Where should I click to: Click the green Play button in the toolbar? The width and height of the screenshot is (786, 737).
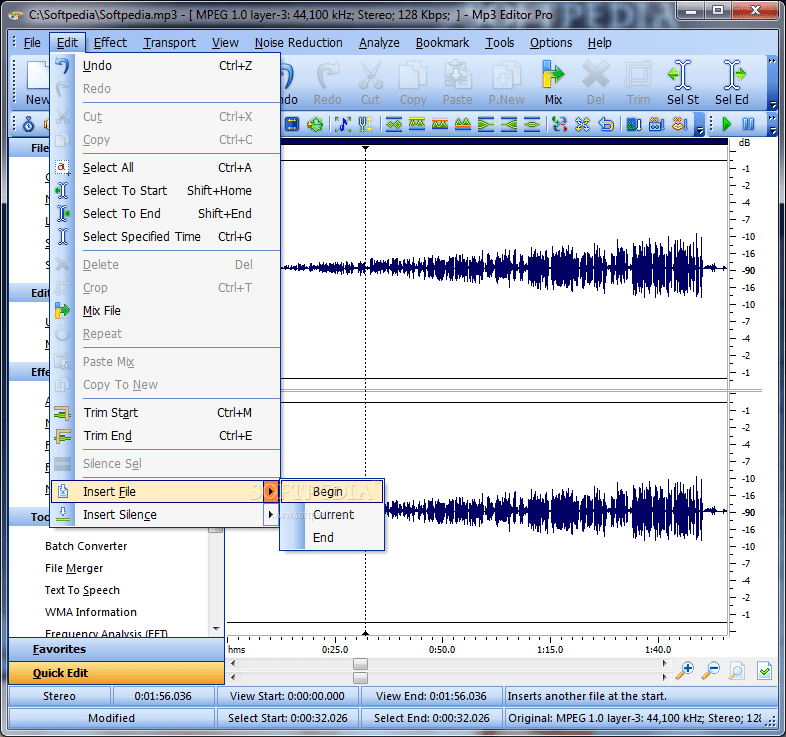[x=726, y=124]
